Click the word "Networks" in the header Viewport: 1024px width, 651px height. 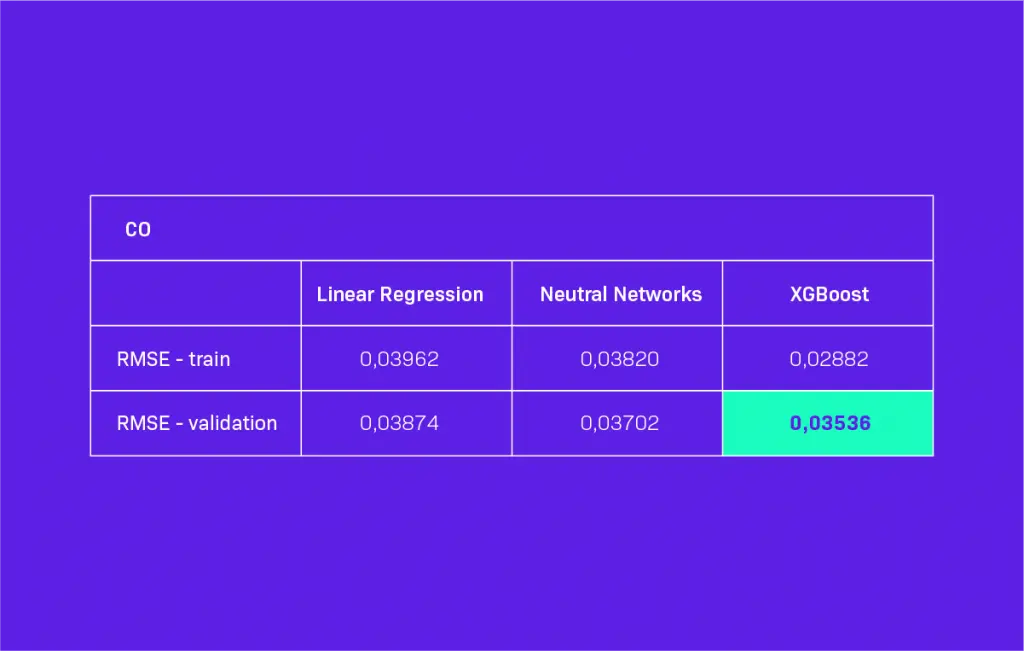[657, 294]
